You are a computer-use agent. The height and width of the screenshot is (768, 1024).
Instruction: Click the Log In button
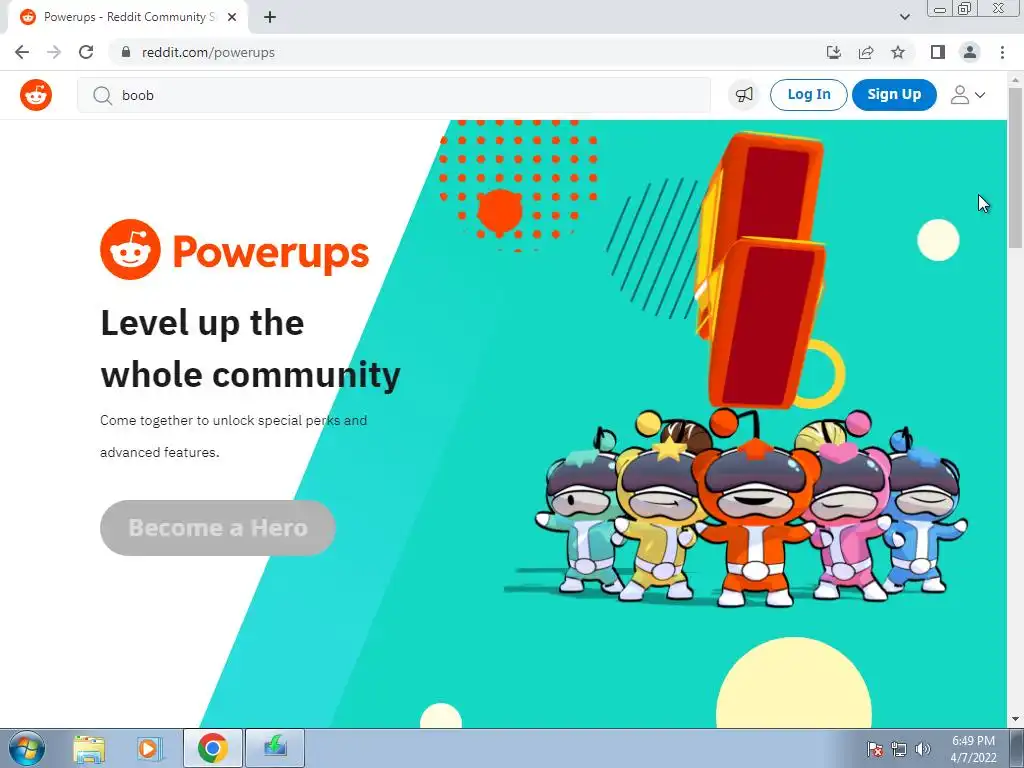(x=808, y=95)
